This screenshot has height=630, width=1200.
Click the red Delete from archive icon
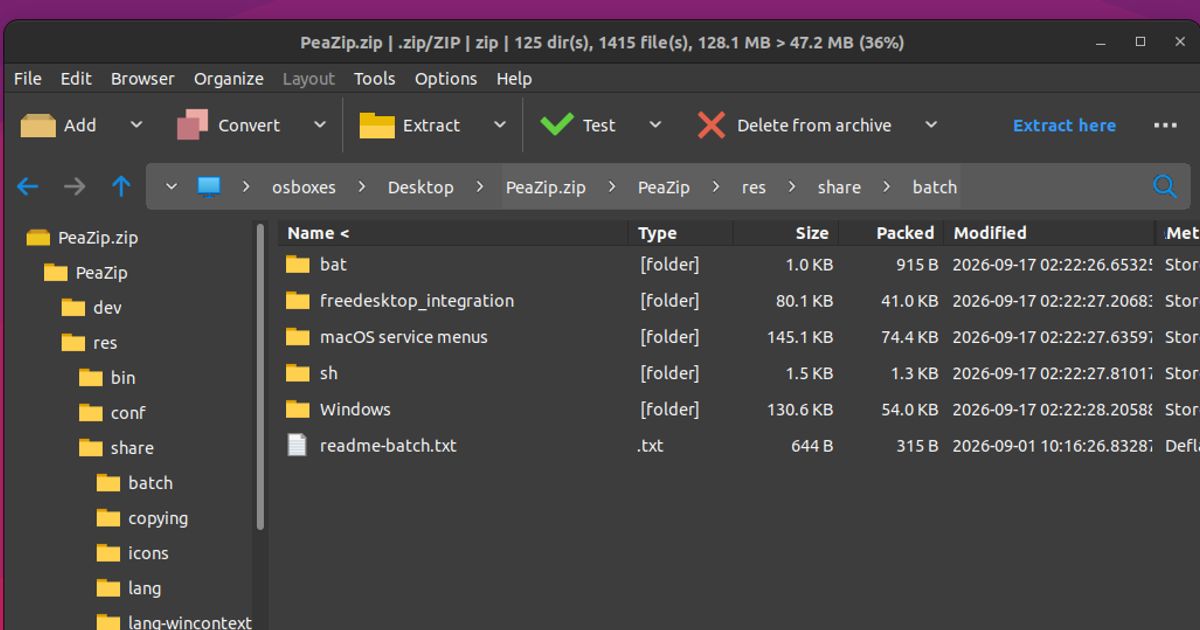pos(711,125)
